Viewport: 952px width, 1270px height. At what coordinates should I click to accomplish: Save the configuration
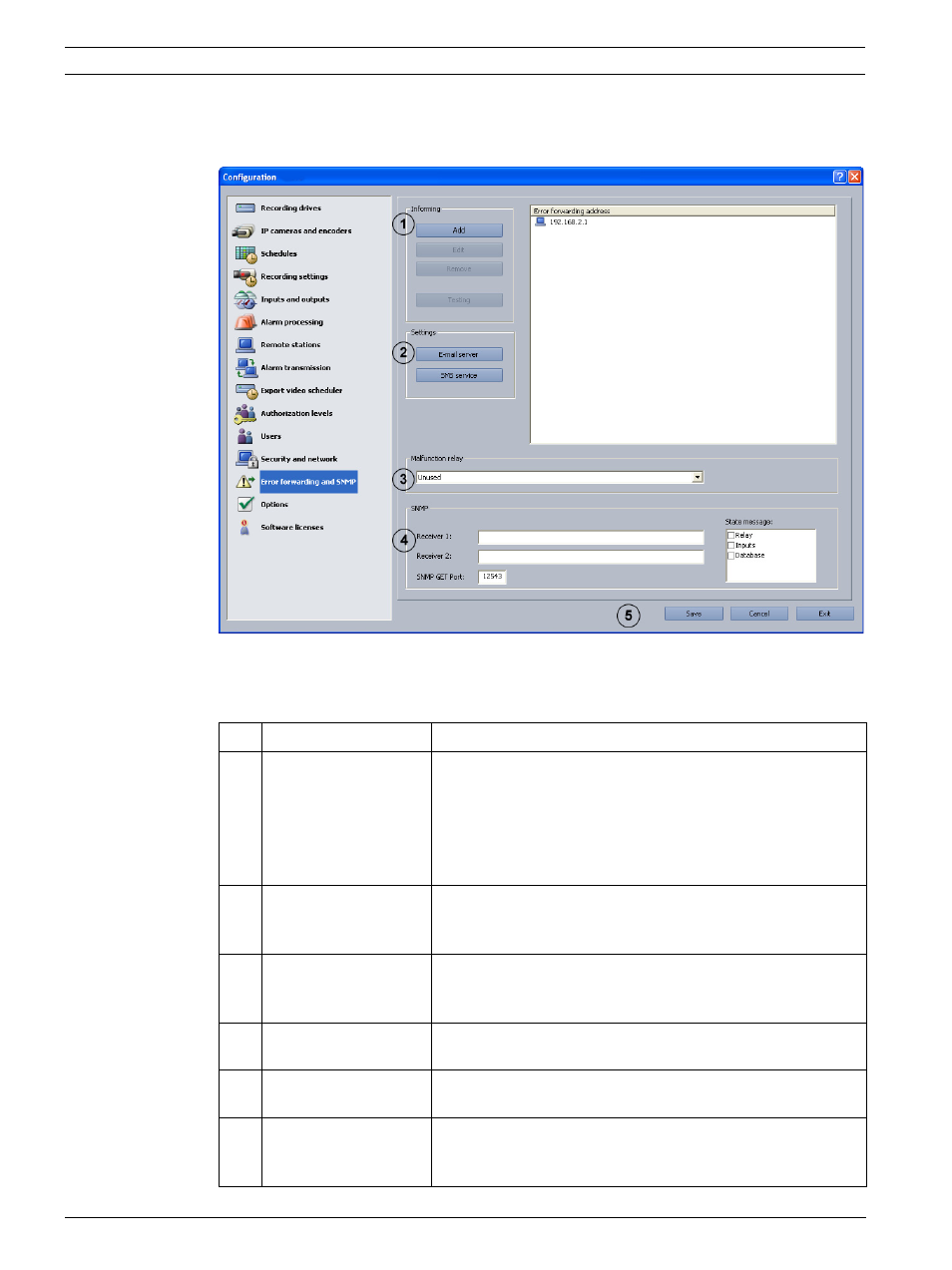point(694,614)
